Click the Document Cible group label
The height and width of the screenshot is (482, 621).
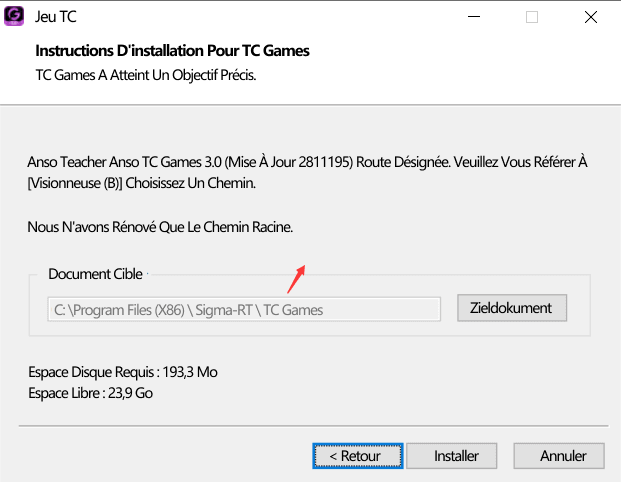point(96,274)
